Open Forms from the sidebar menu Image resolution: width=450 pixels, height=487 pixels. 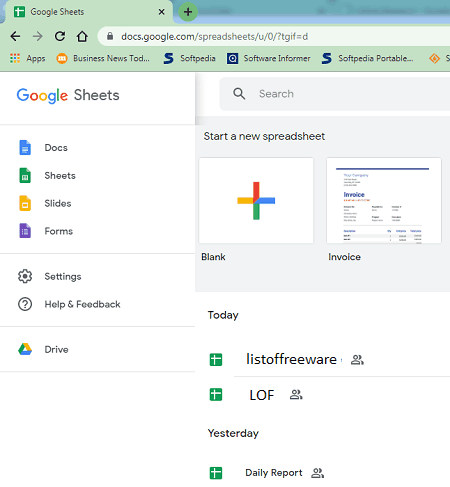coord(59,231)
